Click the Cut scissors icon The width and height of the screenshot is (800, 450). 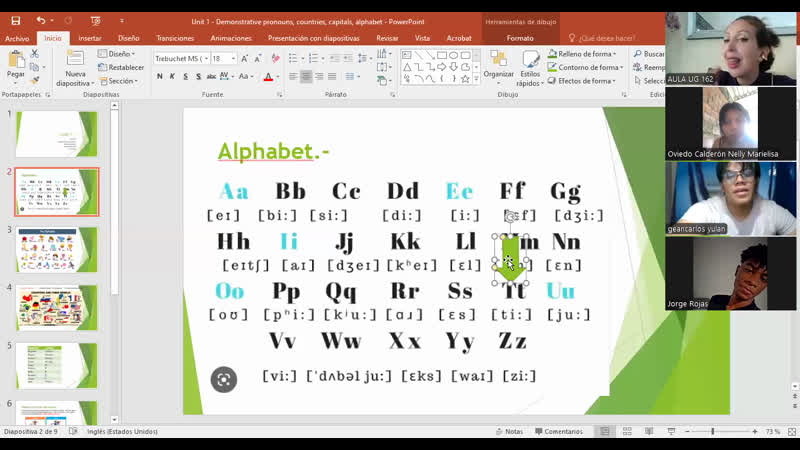[x=35, y=54]
